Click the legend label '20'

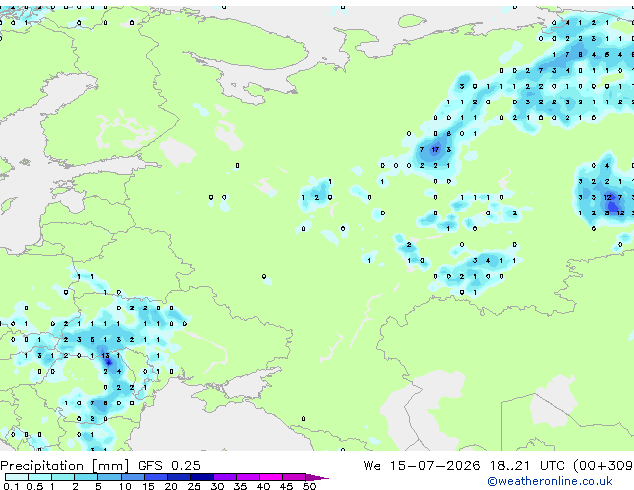[x=171, y=486]
